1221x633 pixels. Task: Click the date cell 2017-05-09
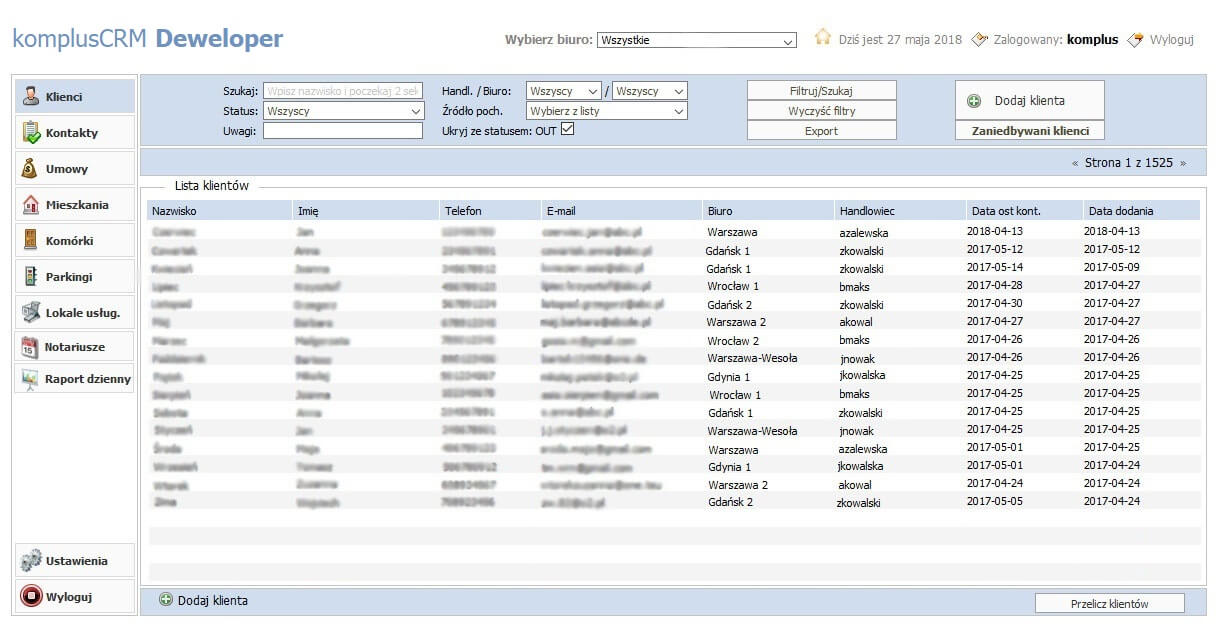pyautogui.click(x=1112, y=268)
